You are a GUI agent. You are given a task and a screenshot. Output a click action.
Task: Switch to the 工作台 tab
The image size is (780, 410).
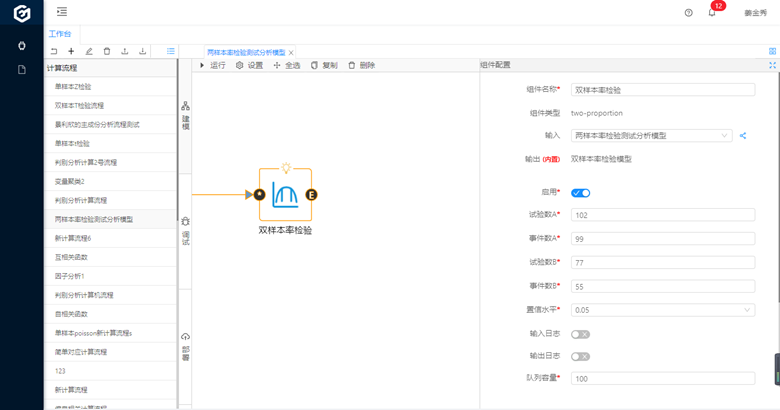(60, 34)
